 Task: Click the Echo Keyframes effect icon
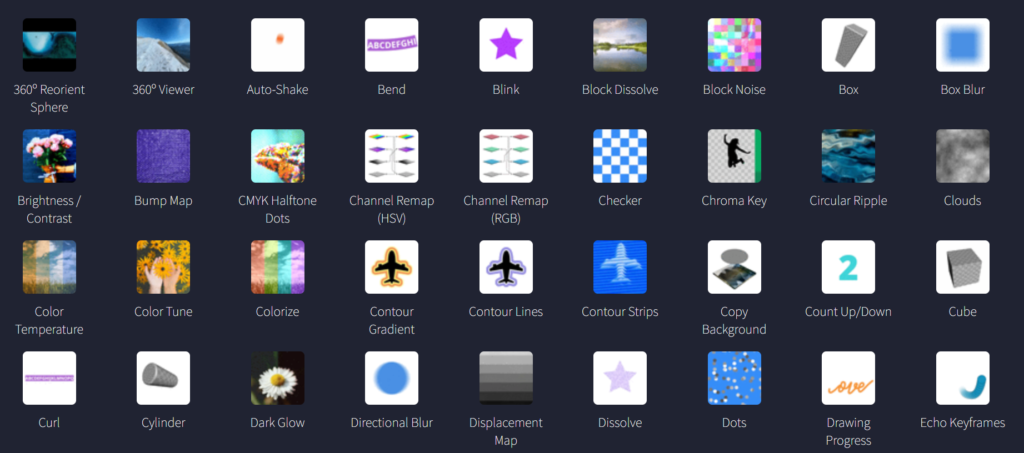tap(962, 378)
